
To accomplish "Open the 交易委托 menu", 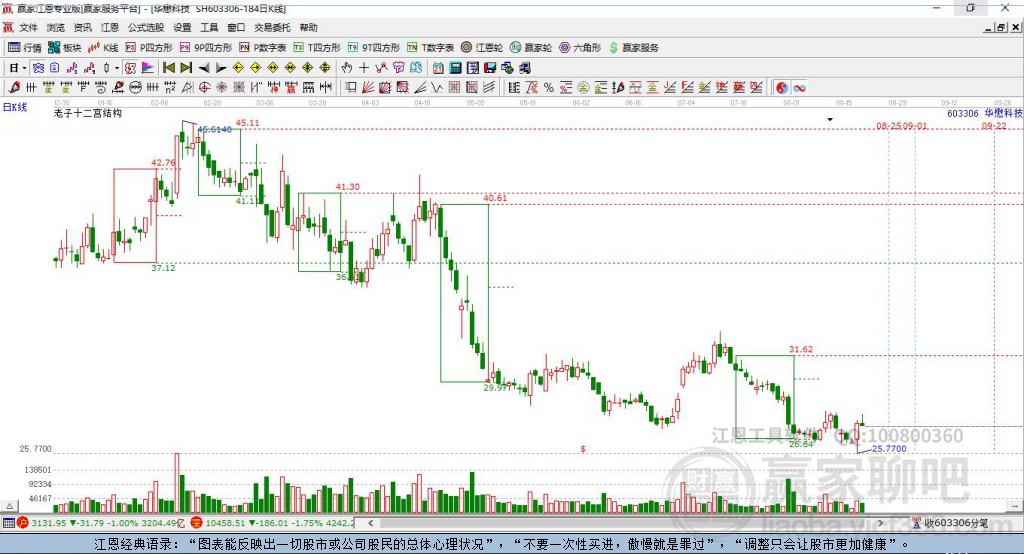I will coord(272,27).
